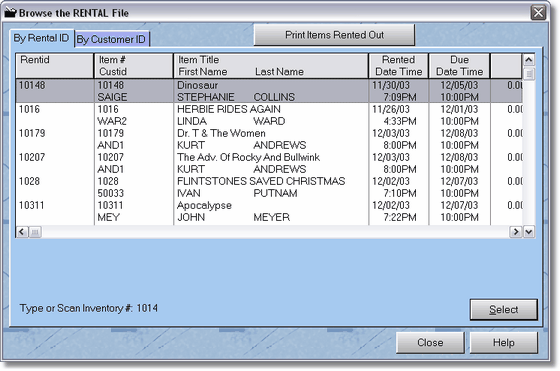This screenshot has height=371, width=560.
Task: Close the Browse the RENTAL File window
Action: [538, 13]
